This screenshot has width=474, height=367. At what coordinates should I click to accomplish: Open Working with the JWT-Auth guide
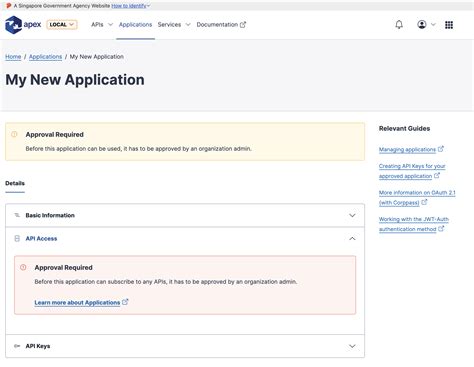(x=414, y=224)
